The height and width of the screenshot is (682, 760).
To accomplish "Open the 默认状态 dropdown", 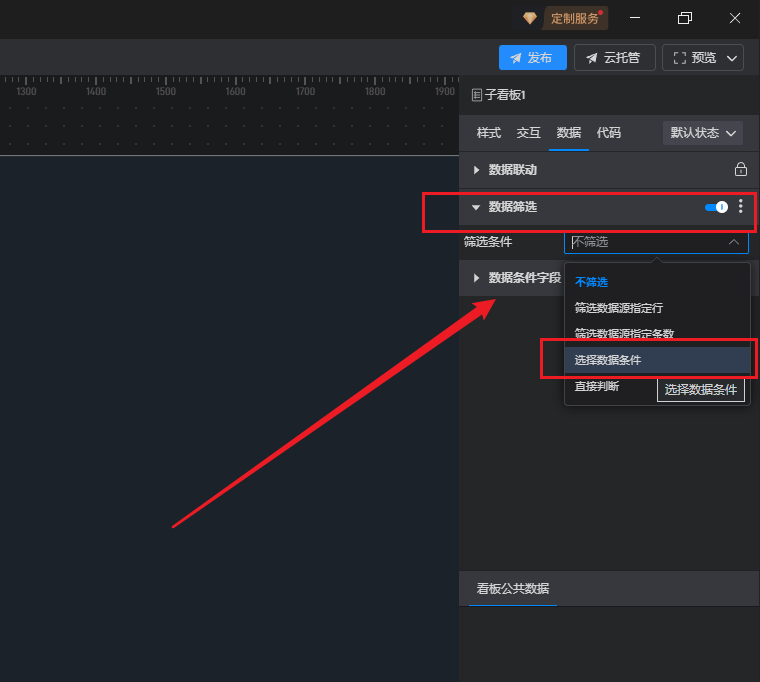I will pyautogui.click(x=705, y=133).
